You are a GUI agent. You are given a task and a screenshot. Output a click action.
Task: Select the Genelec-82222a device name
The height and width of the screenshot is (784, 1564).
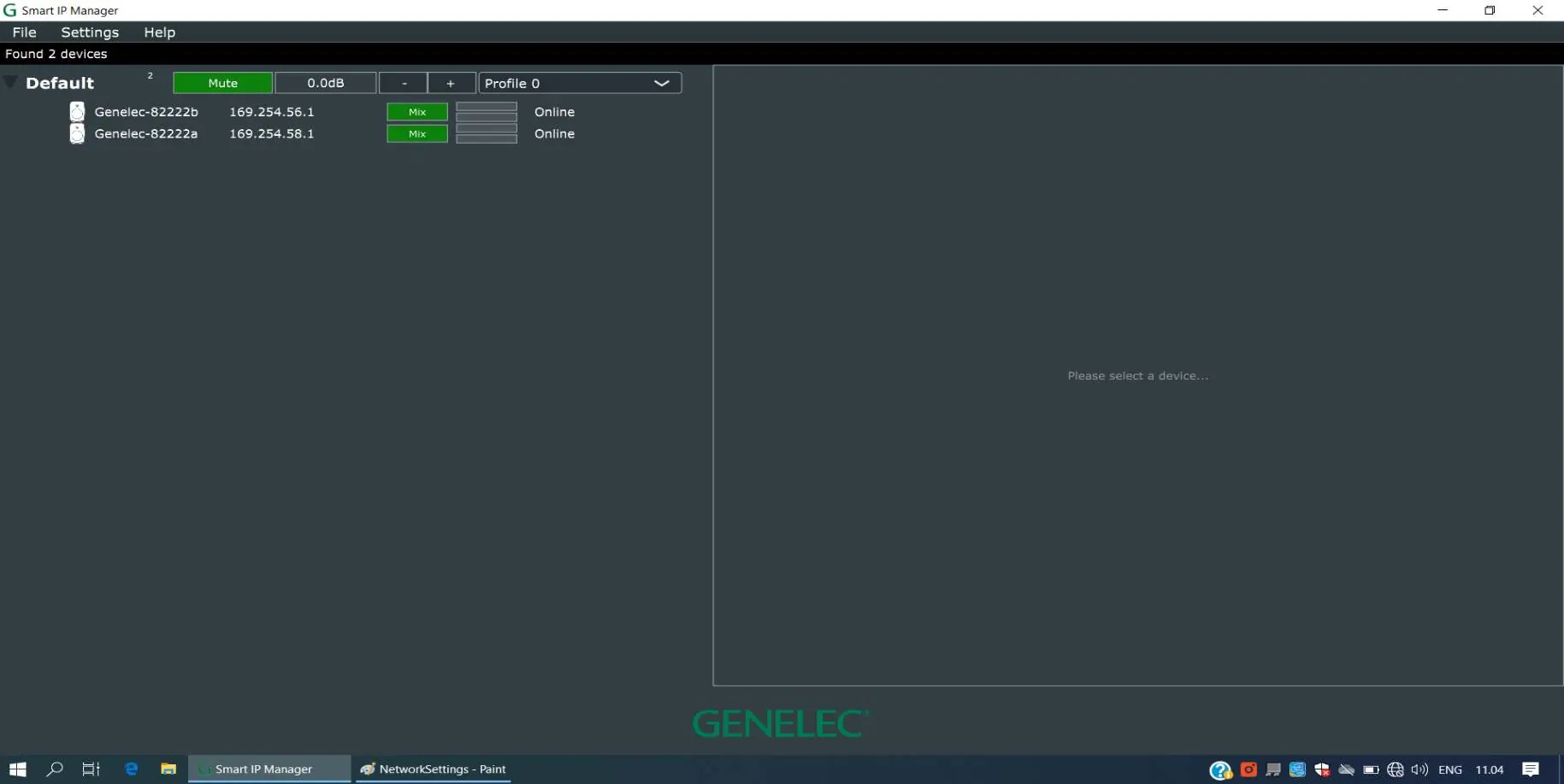pos(146,133)
